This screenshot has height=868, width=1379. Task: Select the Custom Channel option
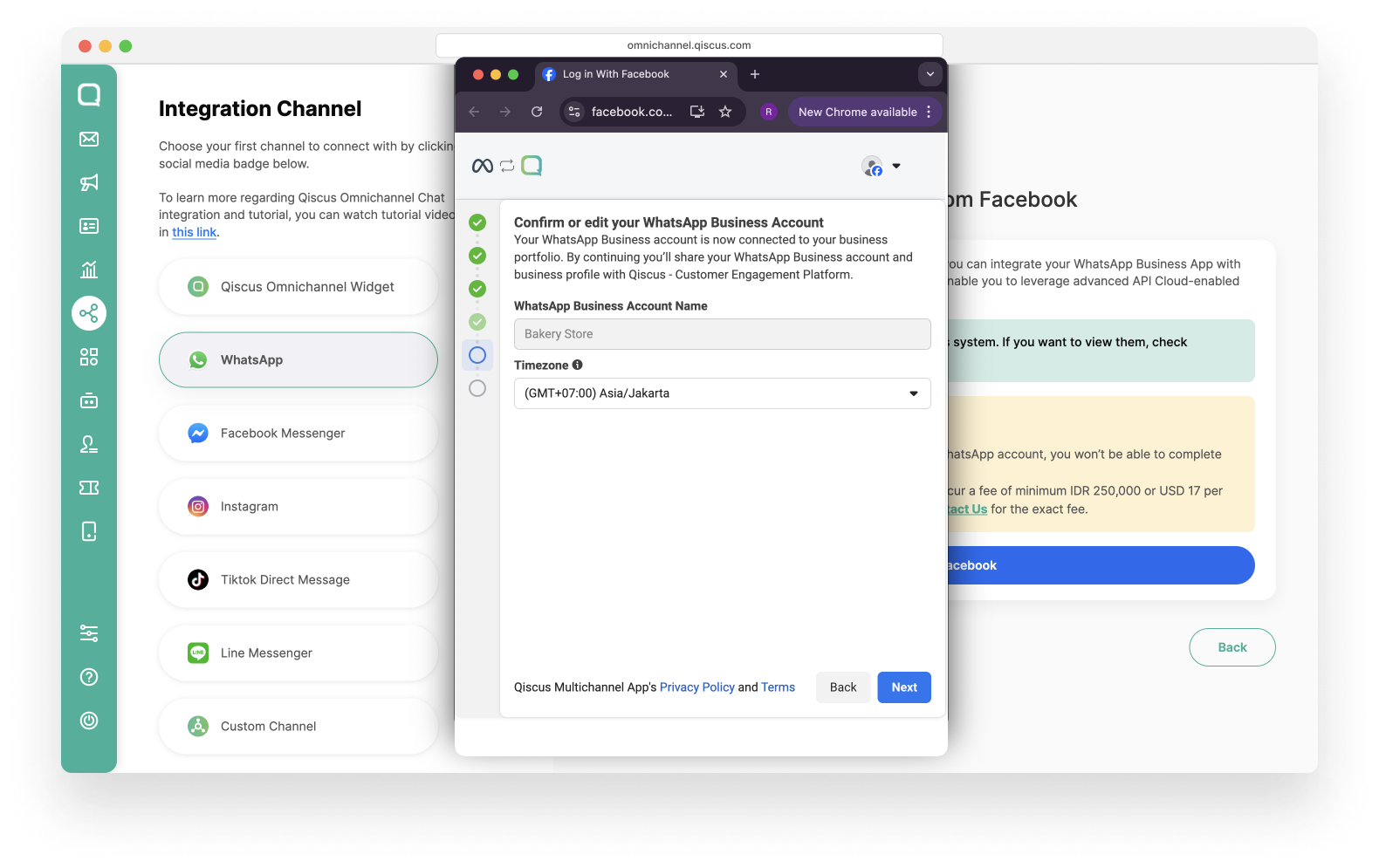point(298,726)
